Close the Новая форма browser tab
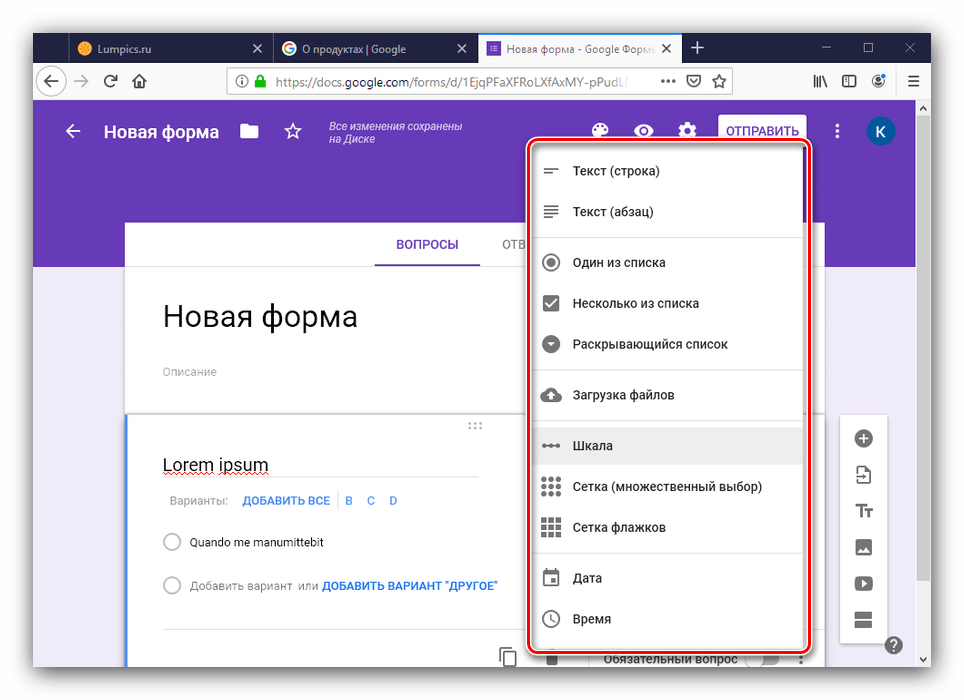Image resolution: width=964 pixels, height=700 pixels. click(x=666, y=49)
